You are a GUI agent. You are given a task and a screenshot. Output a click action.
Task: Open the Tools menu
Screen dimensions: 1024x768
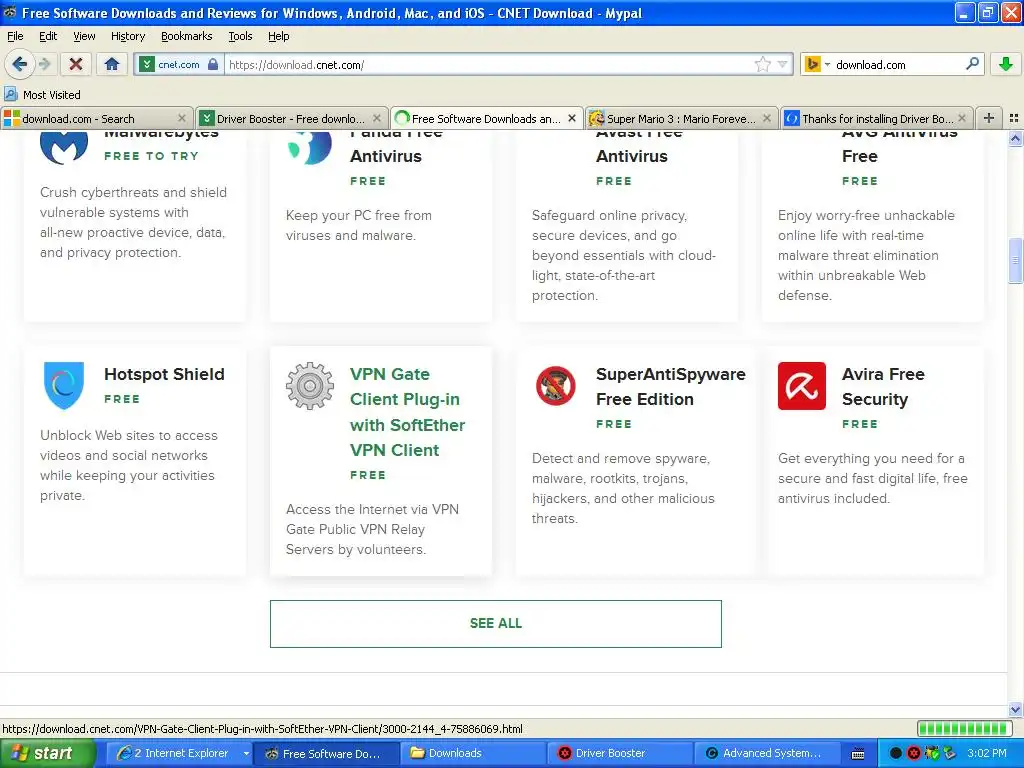point(240,36)
